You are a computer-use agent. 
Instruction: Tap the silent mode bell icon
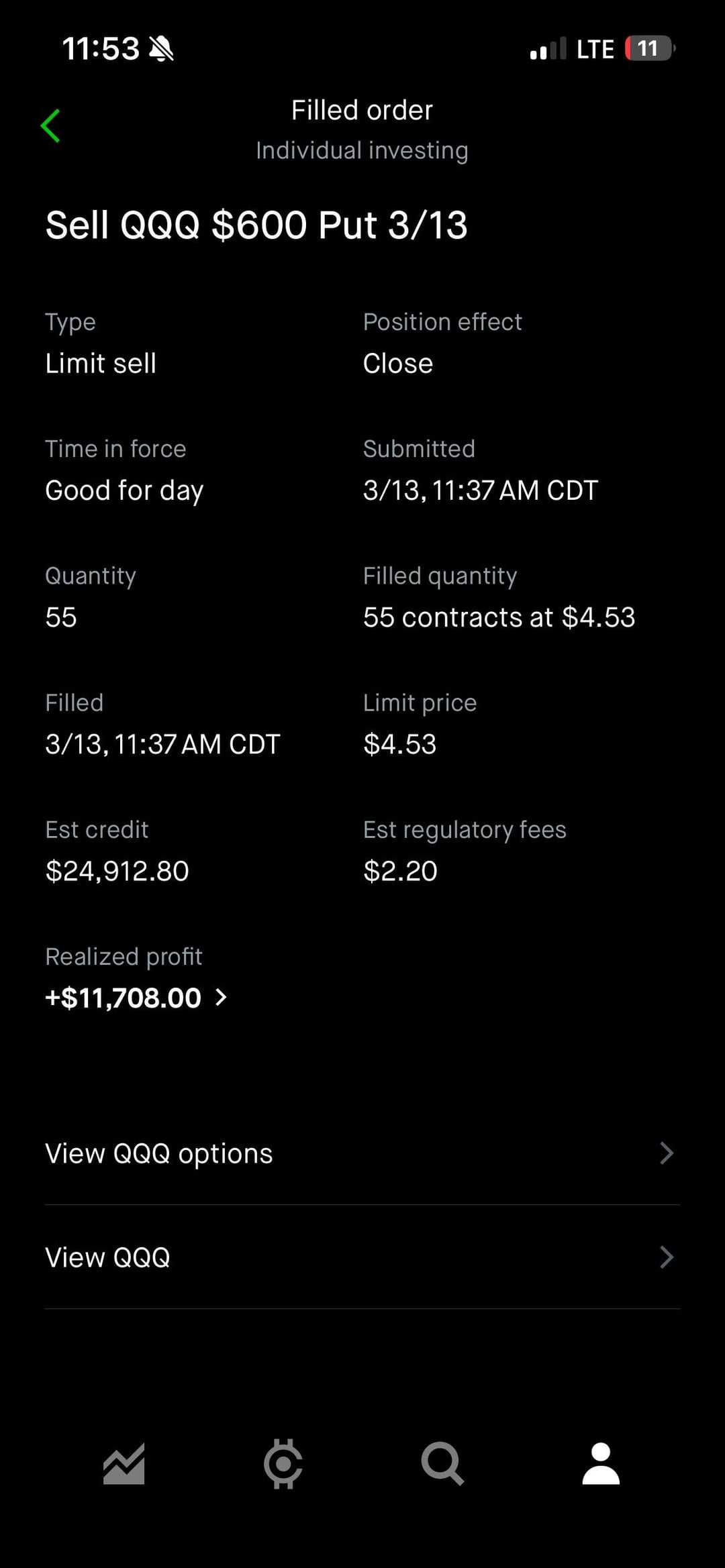tap(161, 49)
